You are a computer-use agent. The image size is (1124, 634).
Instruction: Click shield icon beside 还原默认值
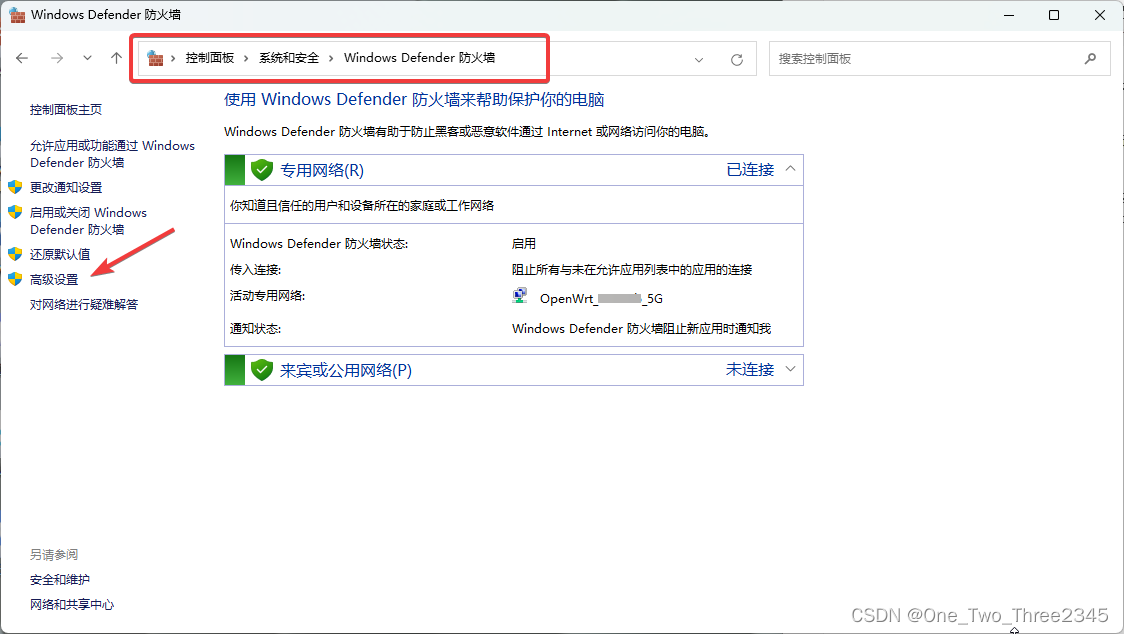point(15,254)
